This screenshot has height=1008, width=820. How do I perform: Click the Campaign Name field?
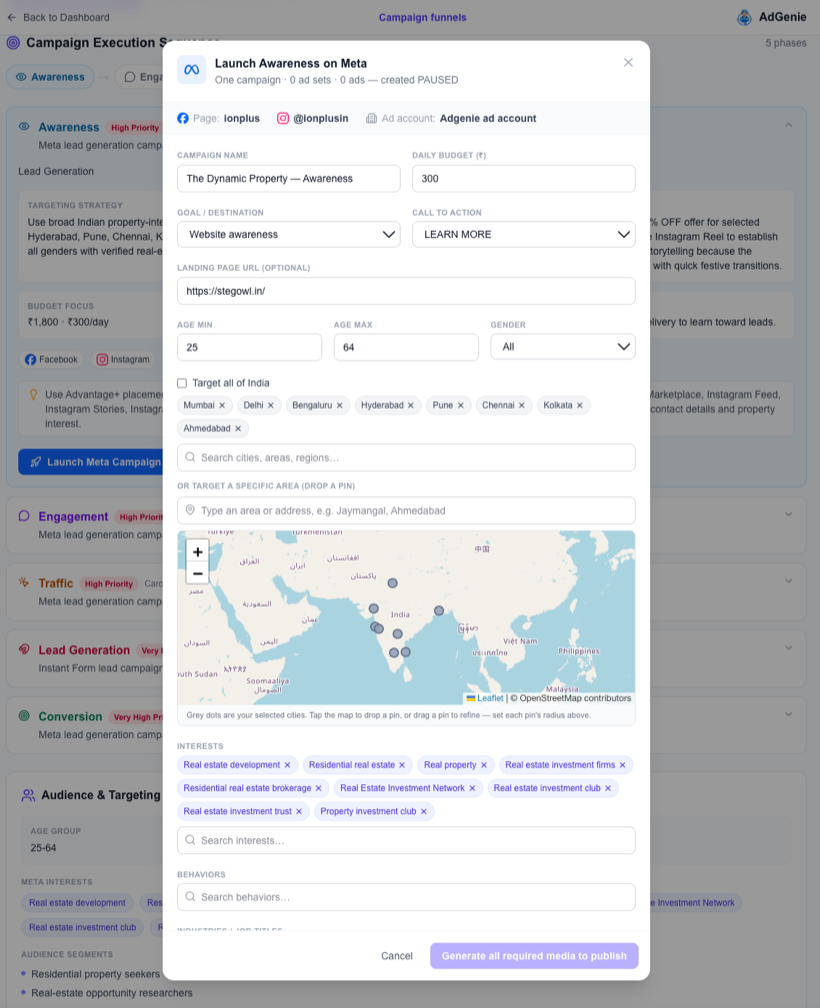pos(289,179)
